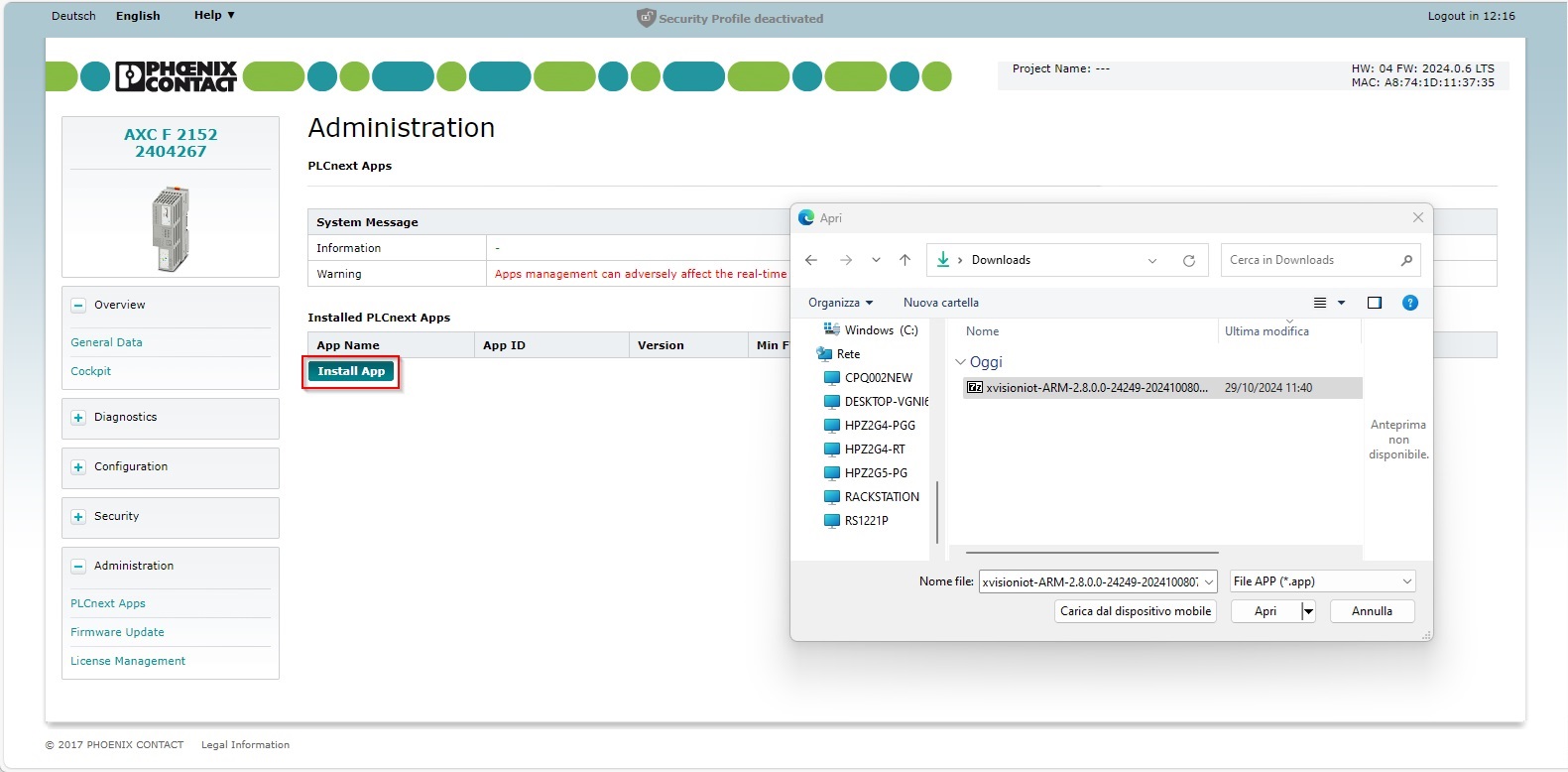
Task: Open the License Management page
Action: click(x=128, y=661)
